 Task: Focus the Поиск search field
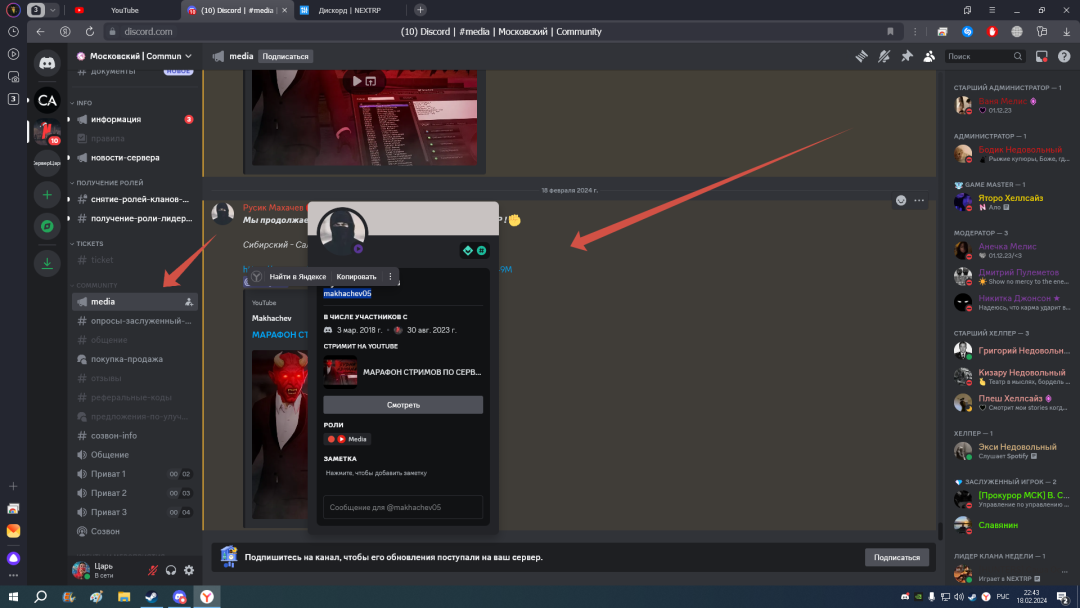click(984, 56)
